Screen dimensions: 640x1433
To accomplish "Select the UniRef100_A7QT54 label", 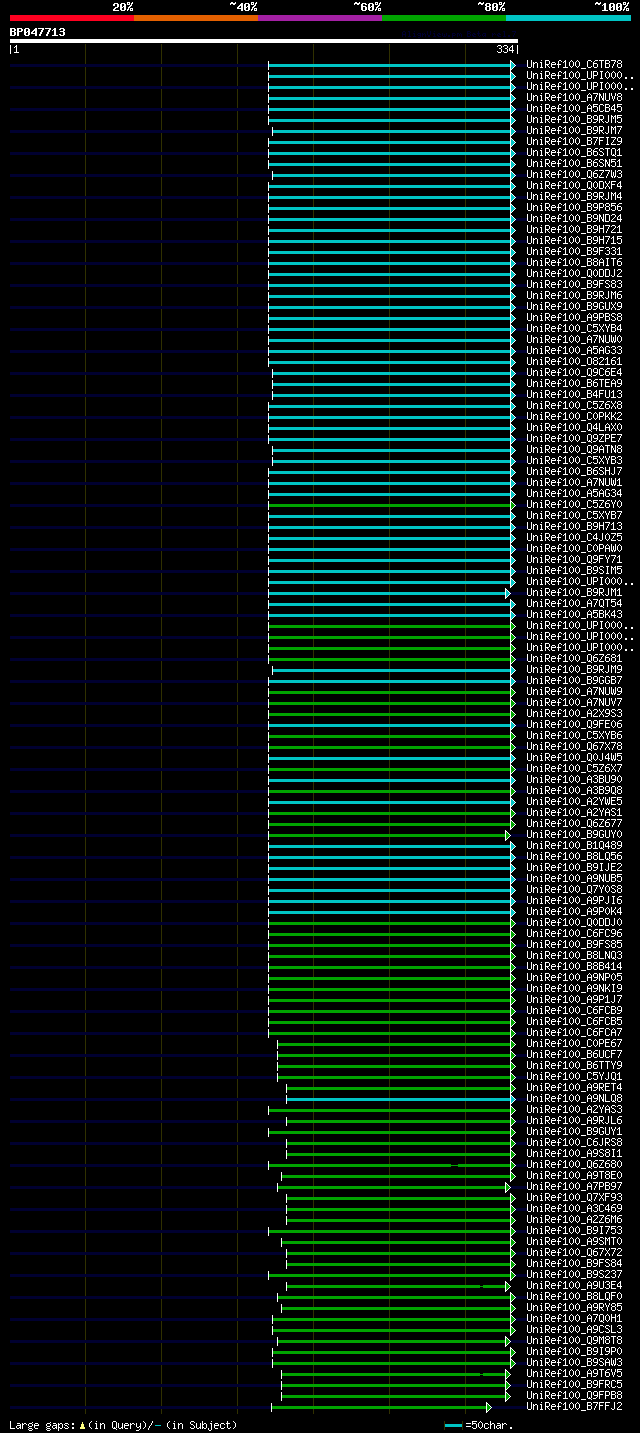I will coord(575,604).
